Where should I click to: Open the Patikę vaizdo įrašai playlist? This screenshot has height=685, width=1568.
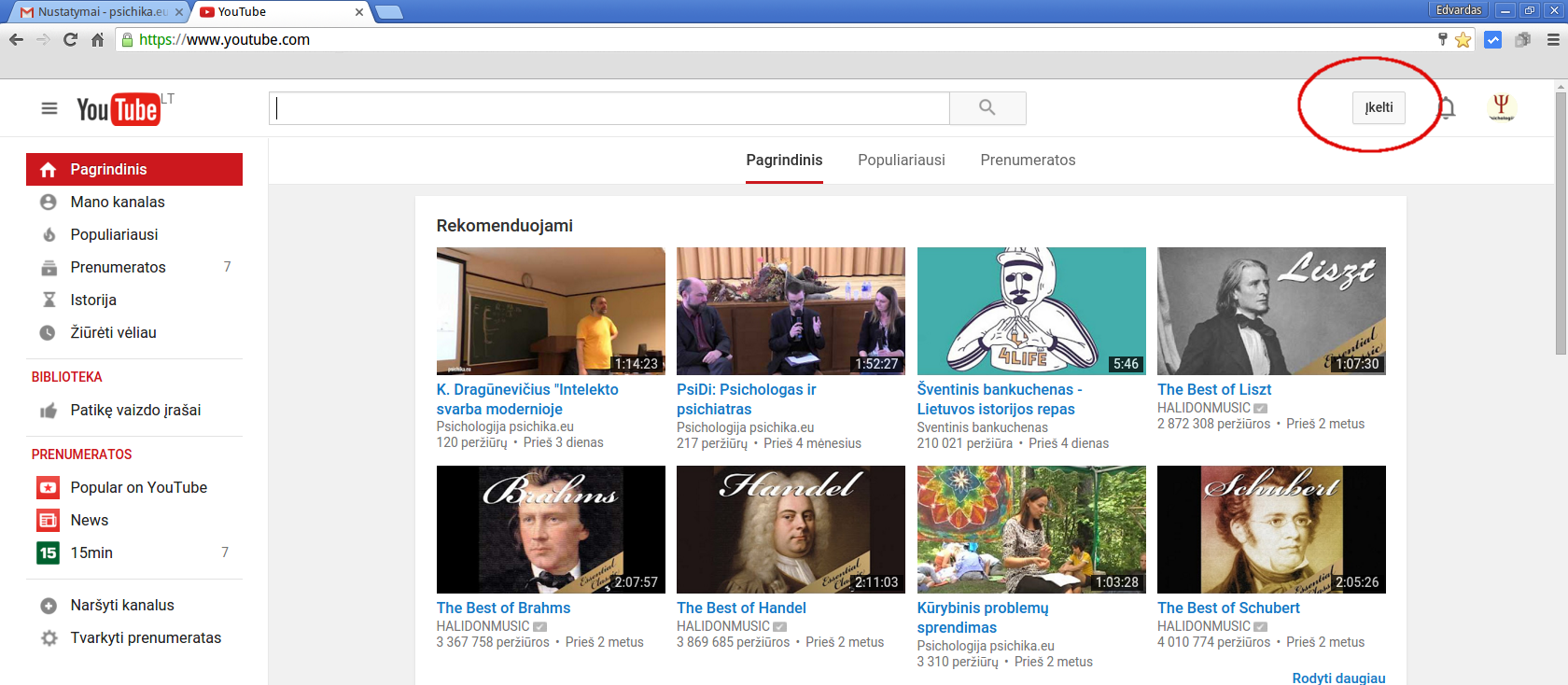coord(134,411)
